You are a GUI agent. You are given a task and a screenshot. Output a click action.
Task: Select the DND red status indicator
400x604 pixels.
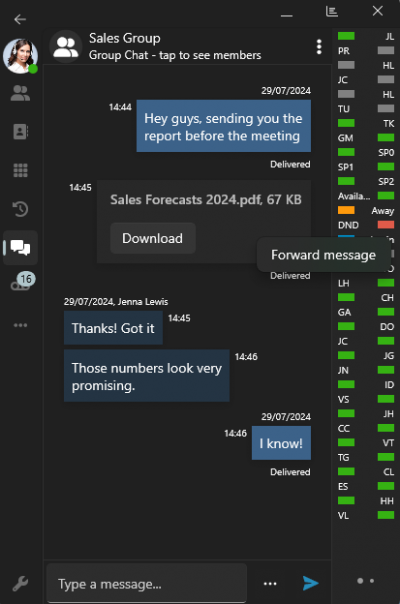(x=386, y=225)
